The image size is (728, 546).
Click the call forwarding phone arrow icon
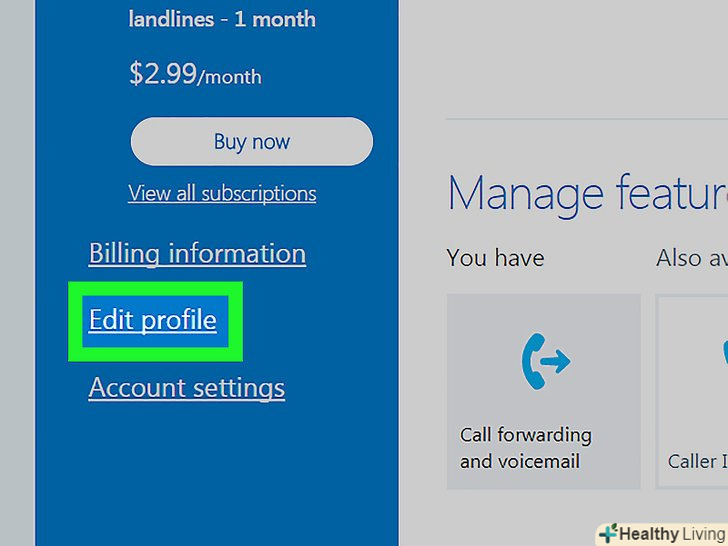click(545, 361)
